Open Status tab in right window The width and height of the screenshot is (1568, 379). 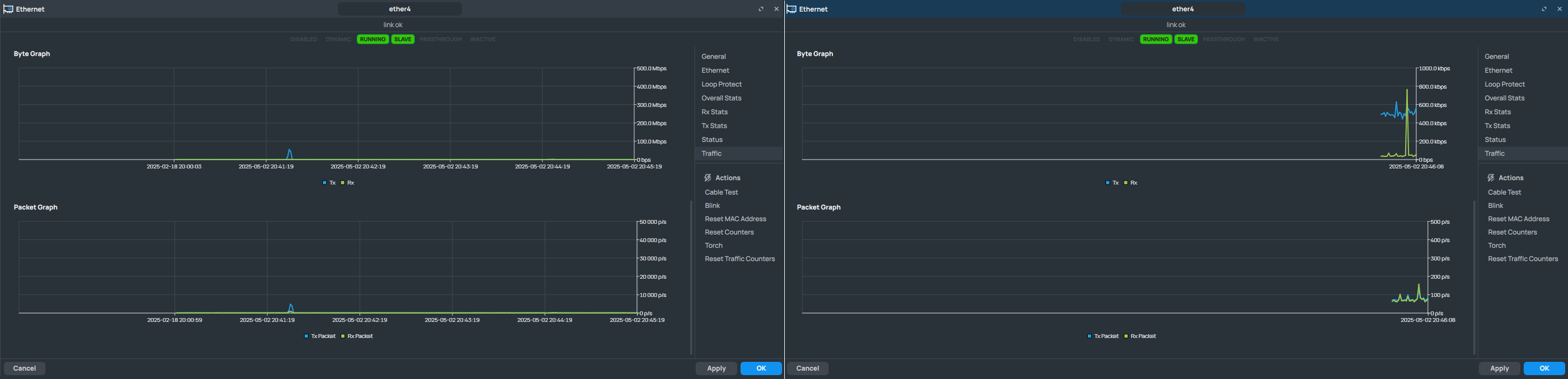[1521, 140]
